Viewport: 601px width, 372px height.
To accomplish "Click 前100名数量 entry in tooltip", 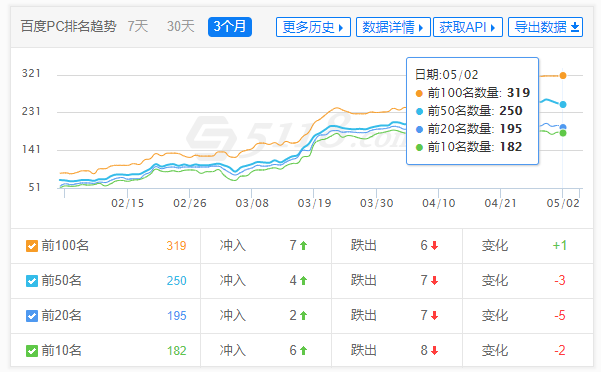I will [x=473, y=93].
